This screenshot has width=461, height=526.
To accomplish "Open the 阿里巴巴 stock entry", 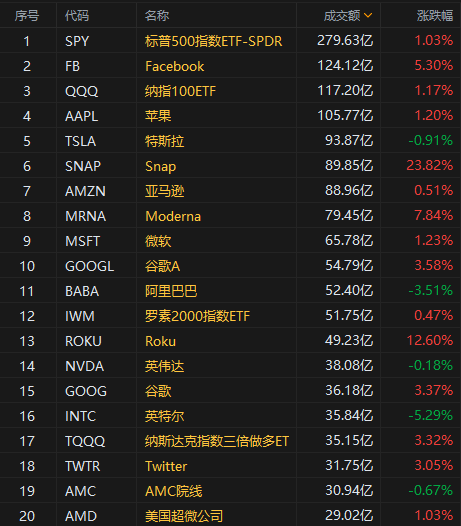I will click(171, 291).
